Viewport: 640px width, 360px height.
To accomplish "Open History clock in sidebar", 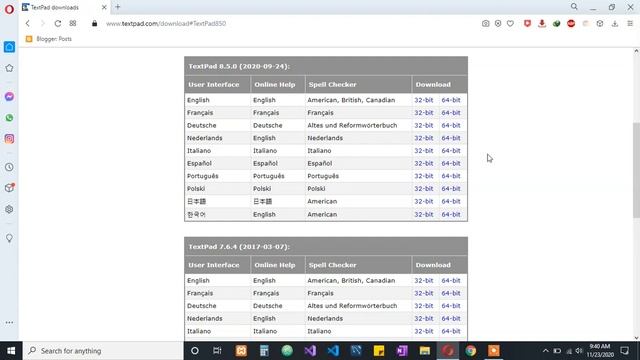I will click(9, 167).
